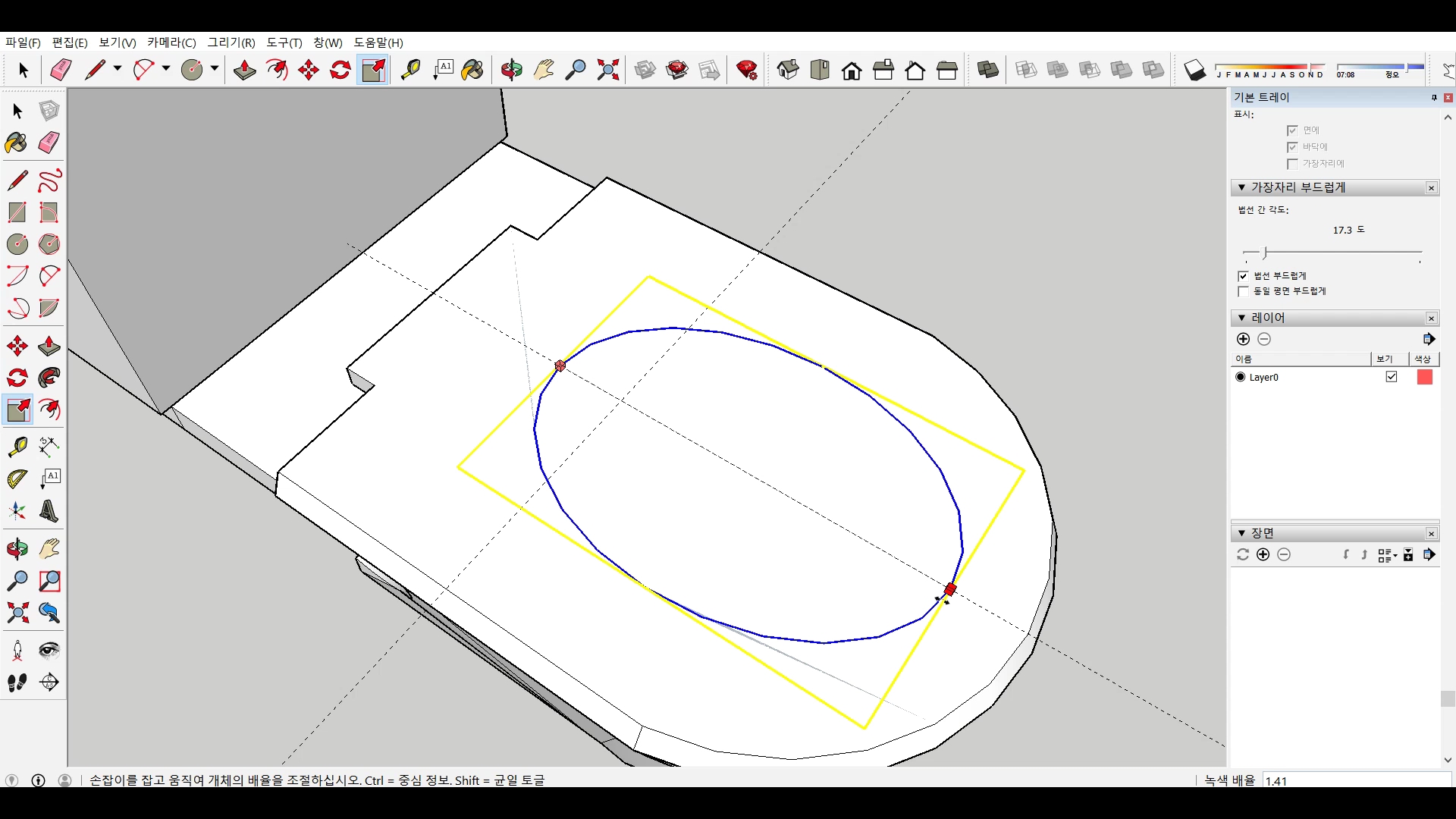Click the Zoom Extents icon in the top toolbar
This screenshot has width=1456, height=819.
607,71
